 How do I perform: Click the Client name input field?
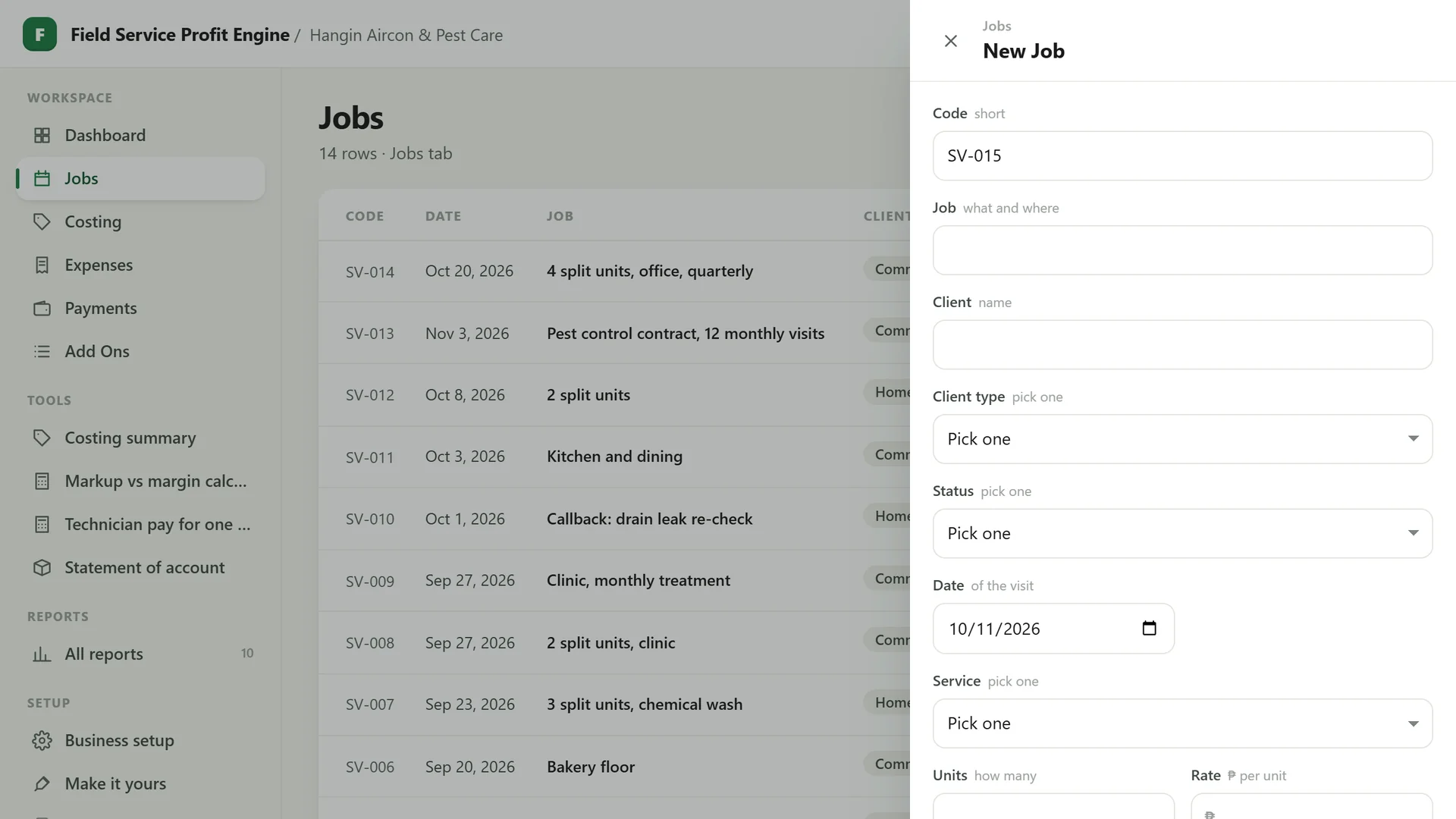tap(1182, 344)
